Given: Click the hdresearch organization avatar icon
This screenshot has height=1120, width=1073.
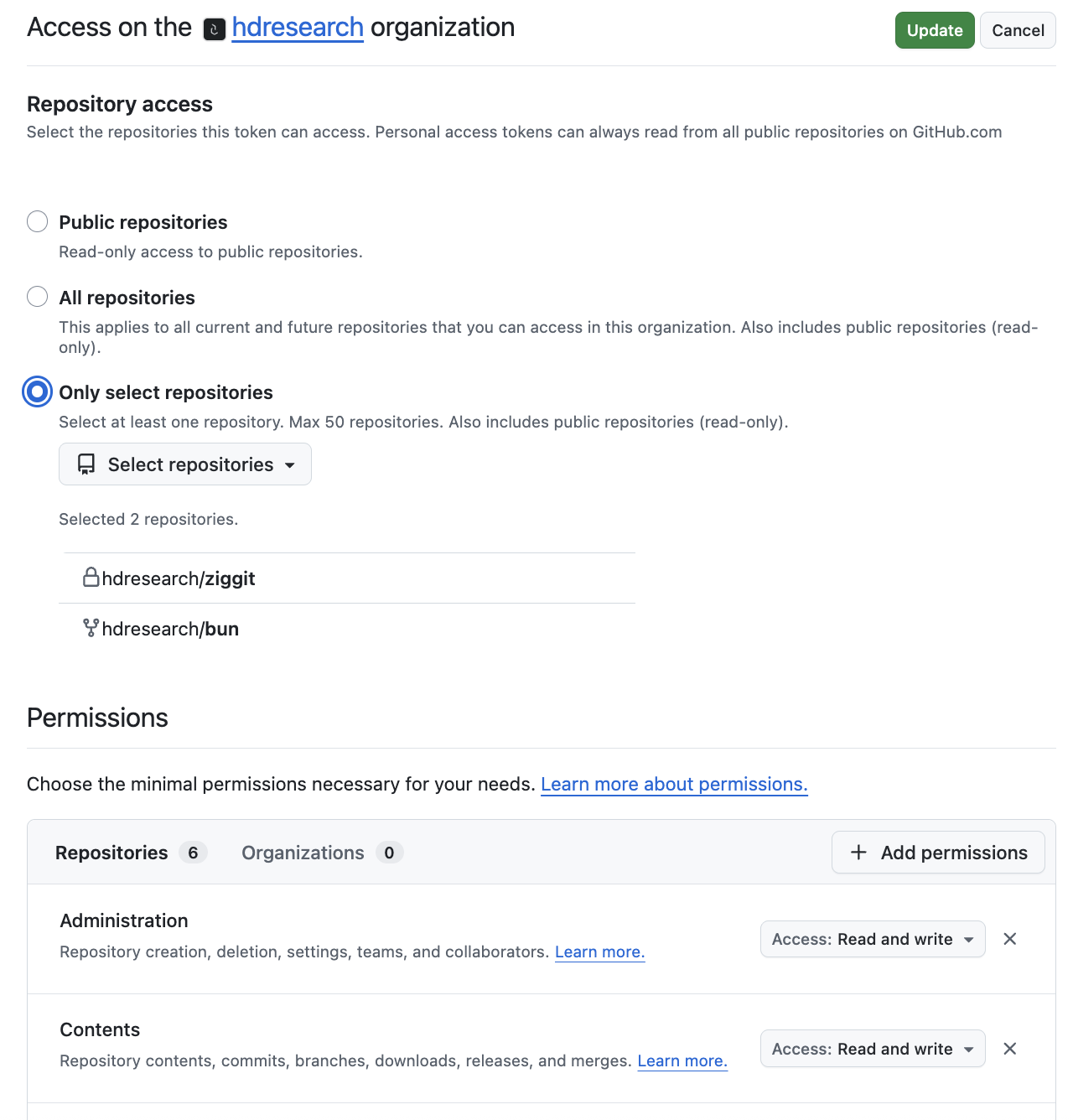Looking at the screenshot, I should tap(214, 29).
